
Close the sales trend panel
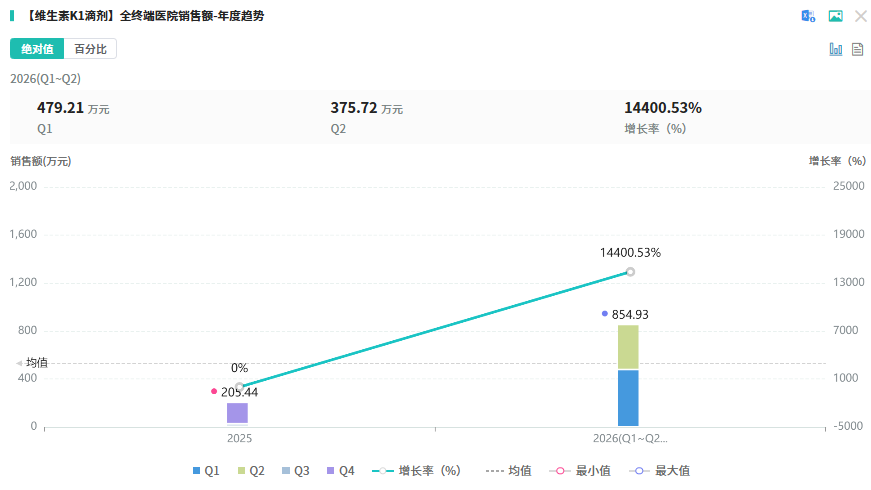(860, 16)
